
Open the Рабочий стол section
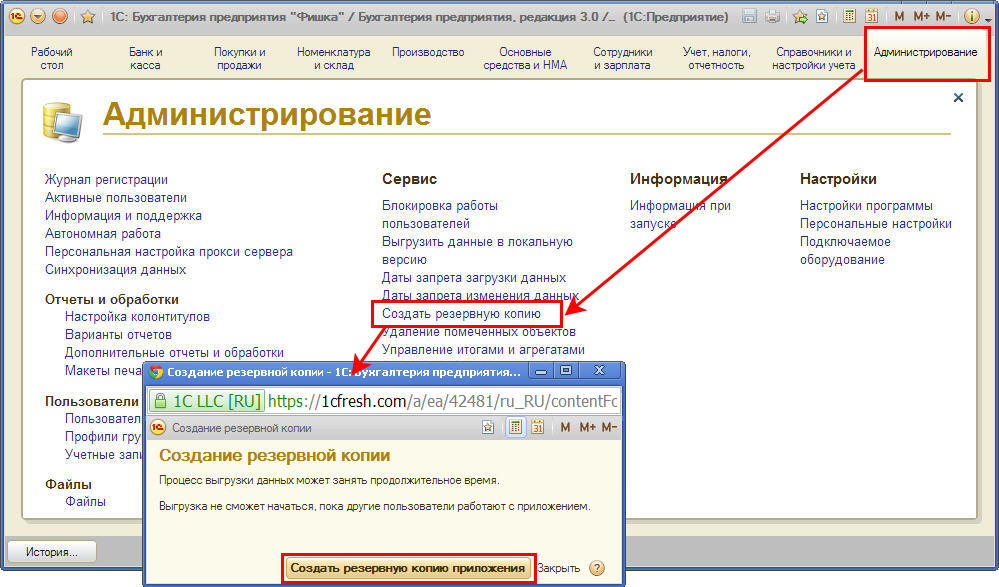[52, 58]
